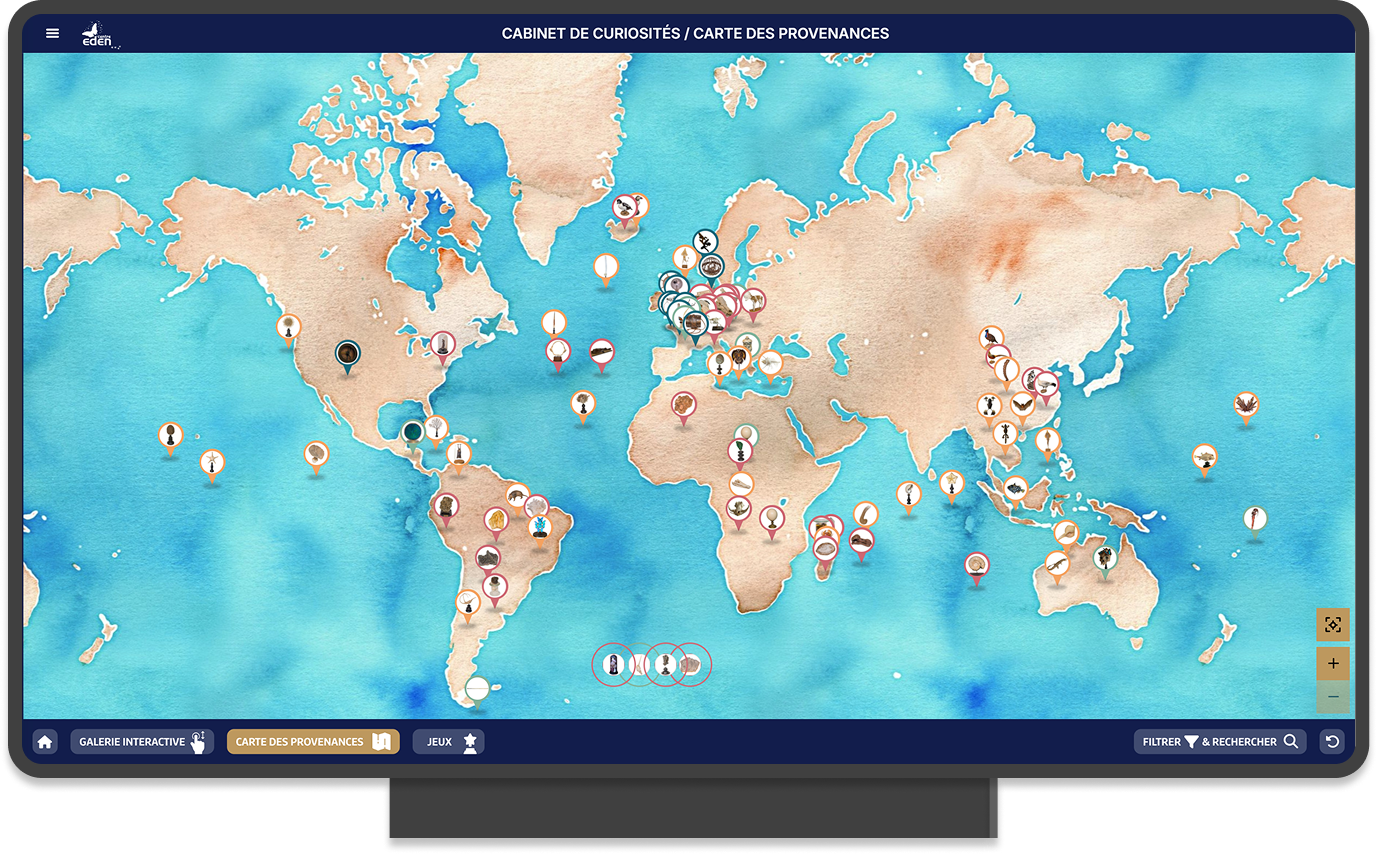Image resolution: width=1378 pixels, height=854 pixels.
Task: Select the starfish pin in the Pacific Ocean
Action: point(212,463)
